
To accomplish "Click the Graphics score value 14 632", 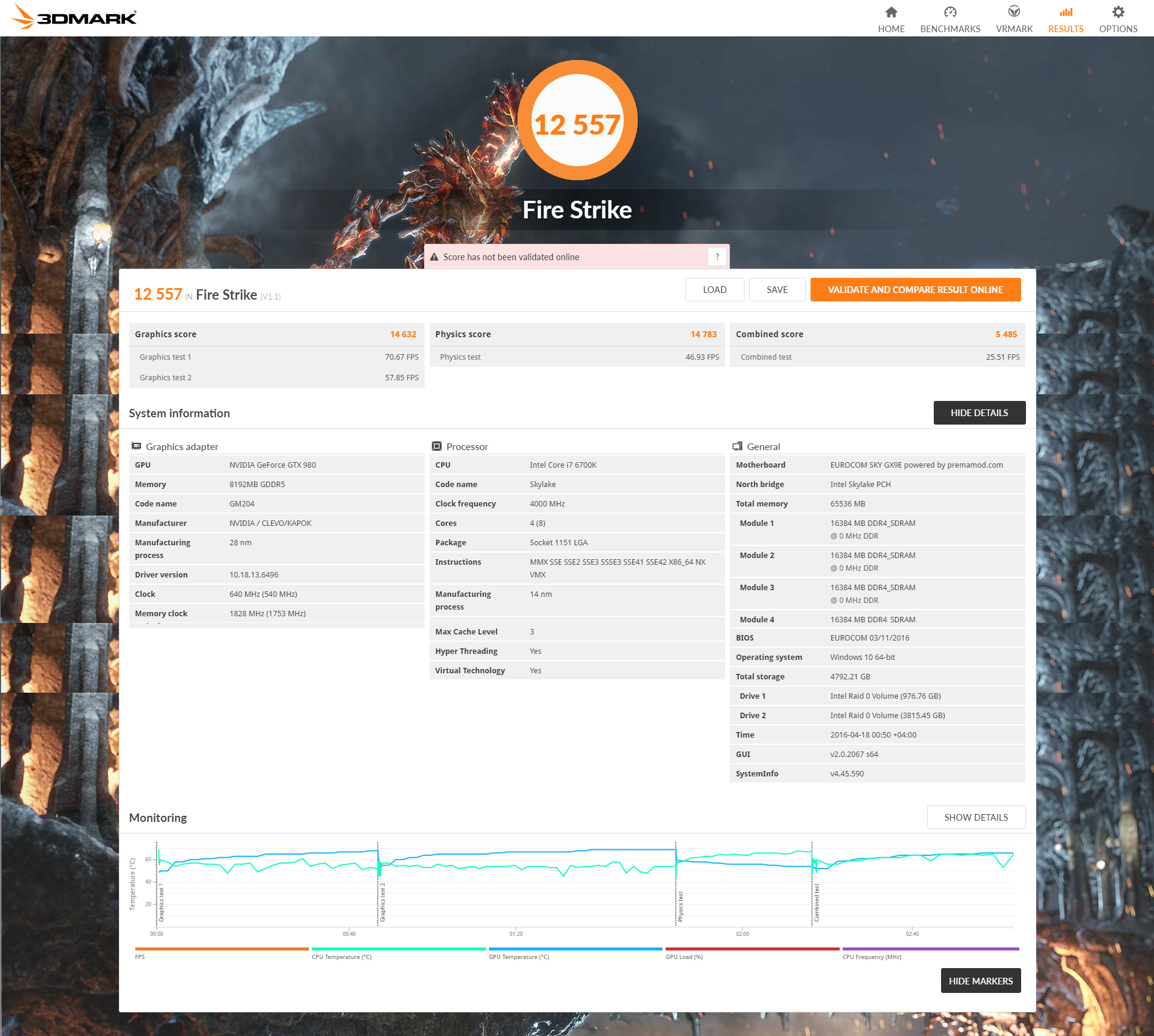I will [x=403, y=334].
